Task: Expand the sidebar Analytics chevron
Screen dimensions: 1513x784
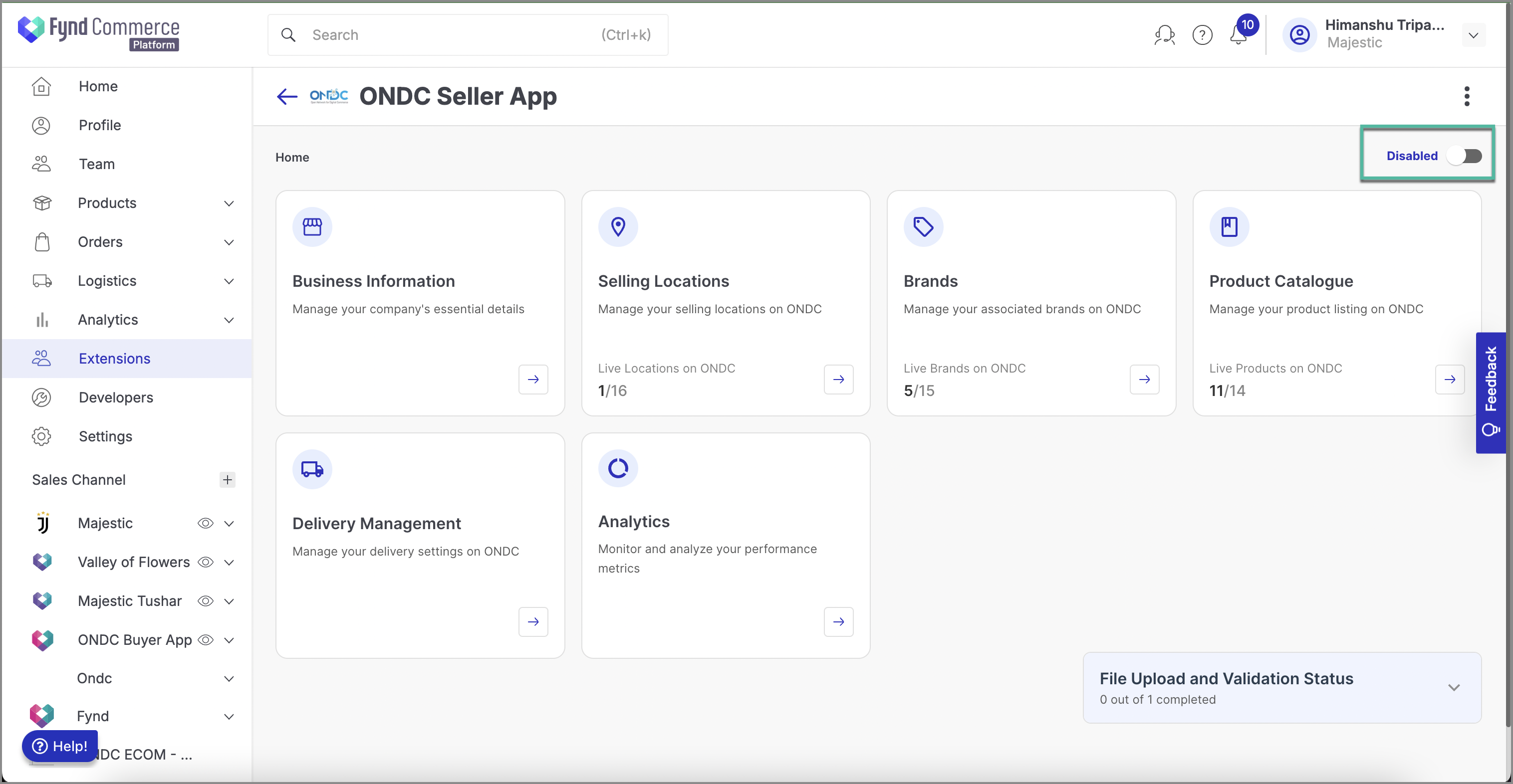Action: [229, 320]
